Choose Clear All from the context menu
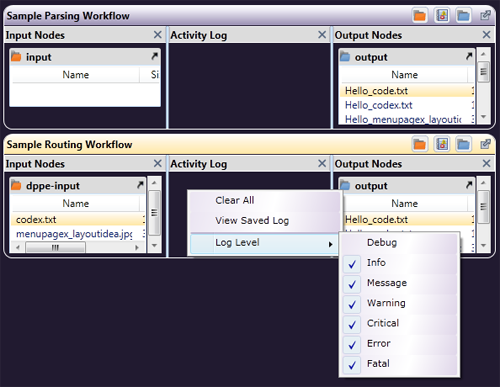The height and width of the screenshot is (387, 500). pos(265,200)
